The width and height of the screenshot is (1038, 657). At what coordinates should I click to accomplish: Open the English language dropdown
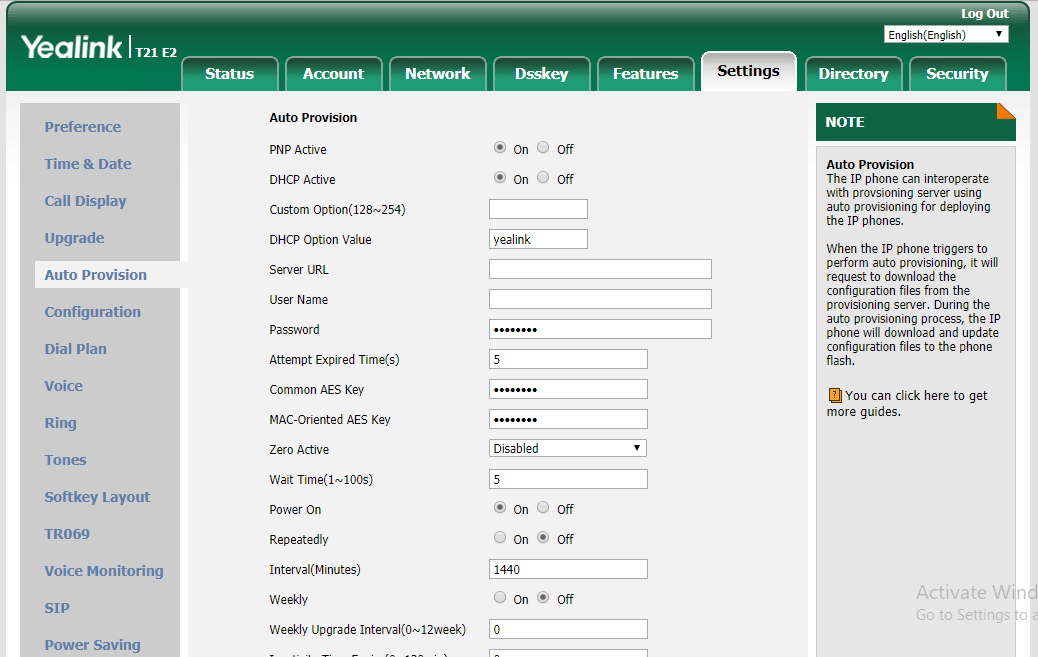946,34
